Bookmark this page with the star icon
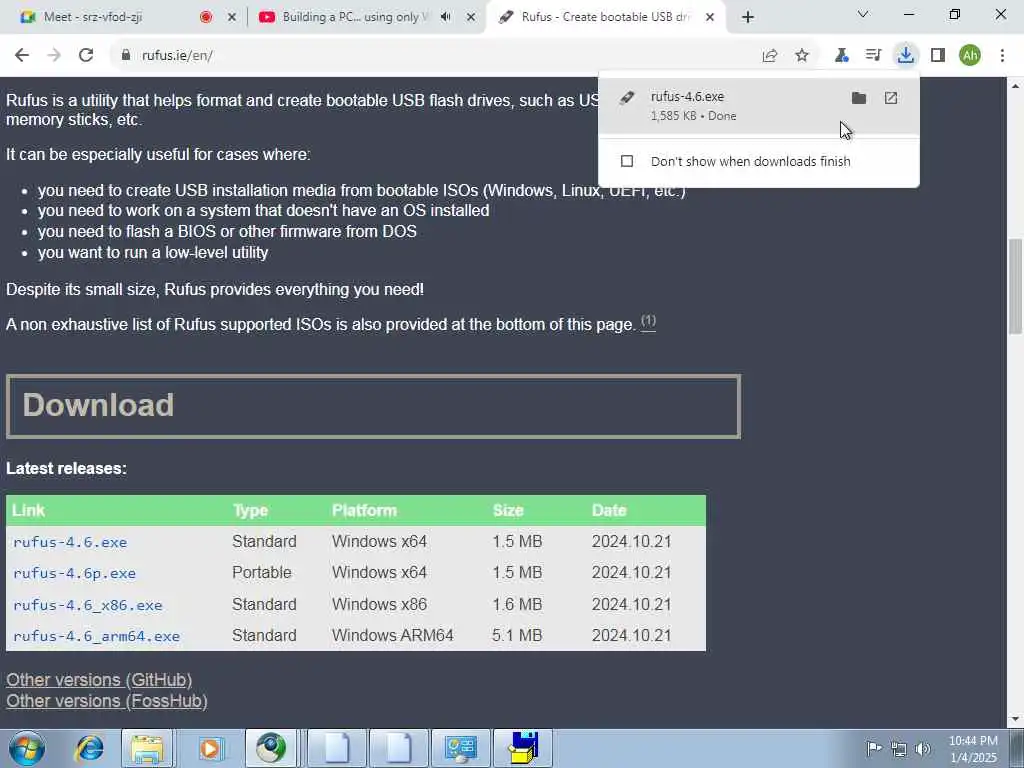 pyautogui.click(x=802, y=56)
